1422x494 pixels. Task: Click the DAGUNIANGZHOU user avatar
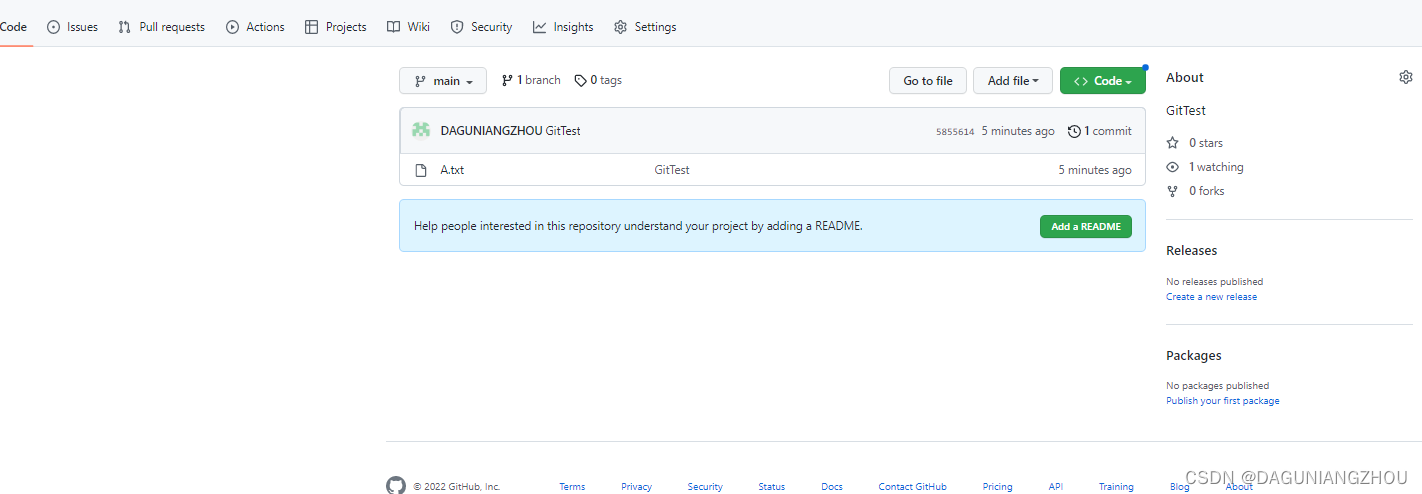[x=421, y=130]
